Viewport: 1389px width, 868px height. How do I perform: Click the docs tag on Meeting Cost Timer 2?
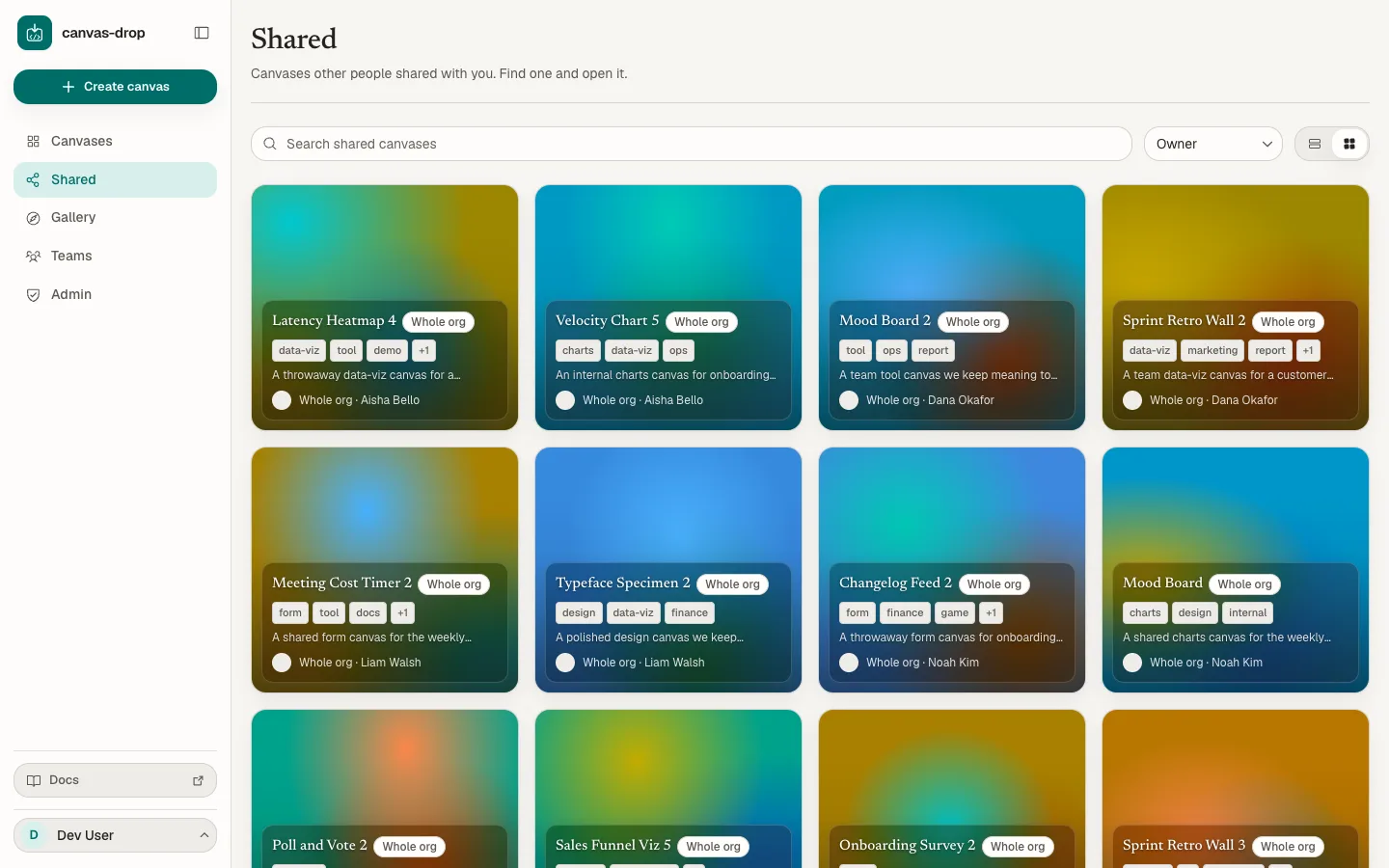368,613
